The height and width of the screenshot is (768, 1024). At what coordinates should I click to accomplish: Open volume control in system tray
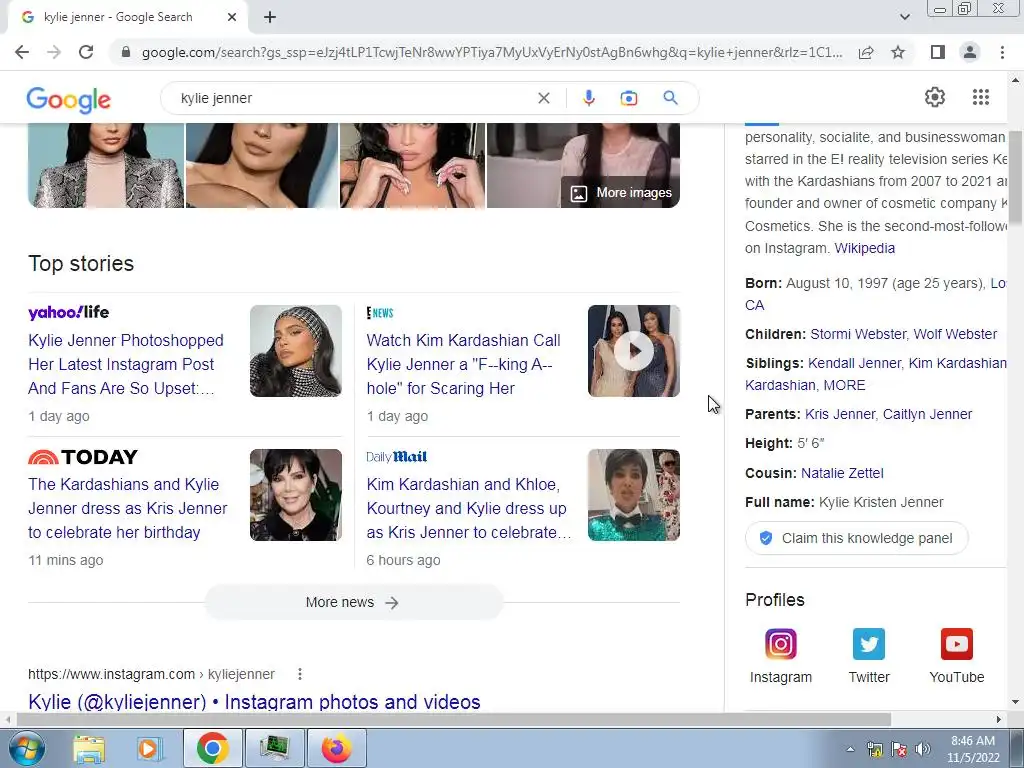[923, 749]
